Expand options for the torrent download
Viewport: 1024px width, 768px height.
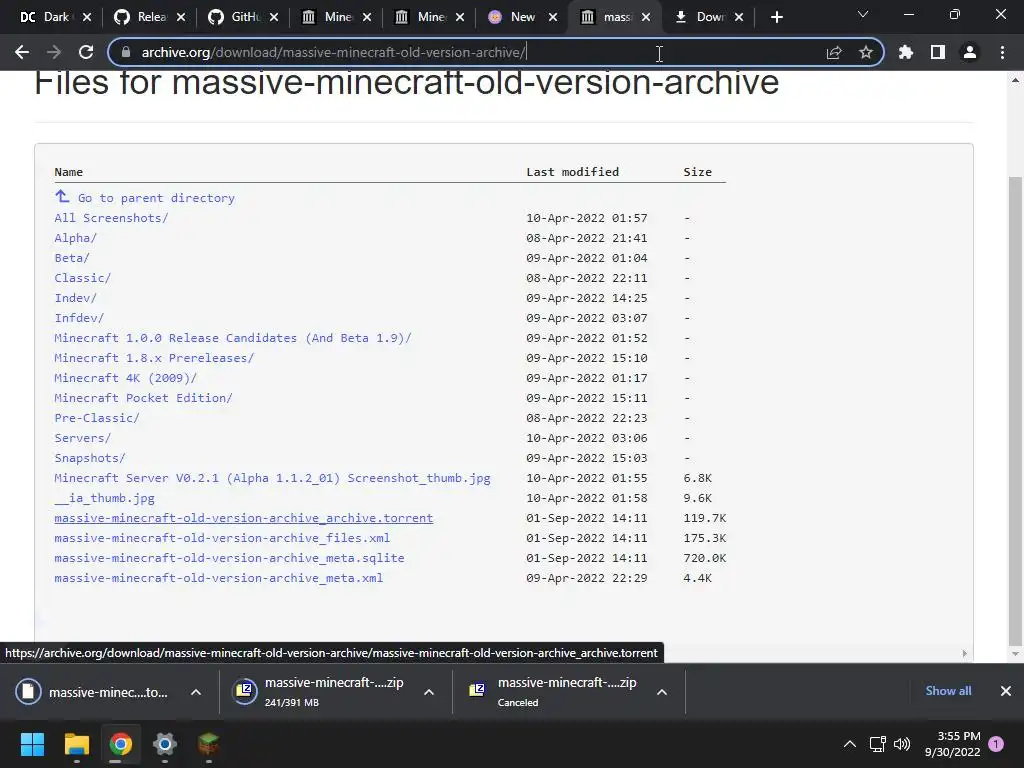tap(196, 692)
